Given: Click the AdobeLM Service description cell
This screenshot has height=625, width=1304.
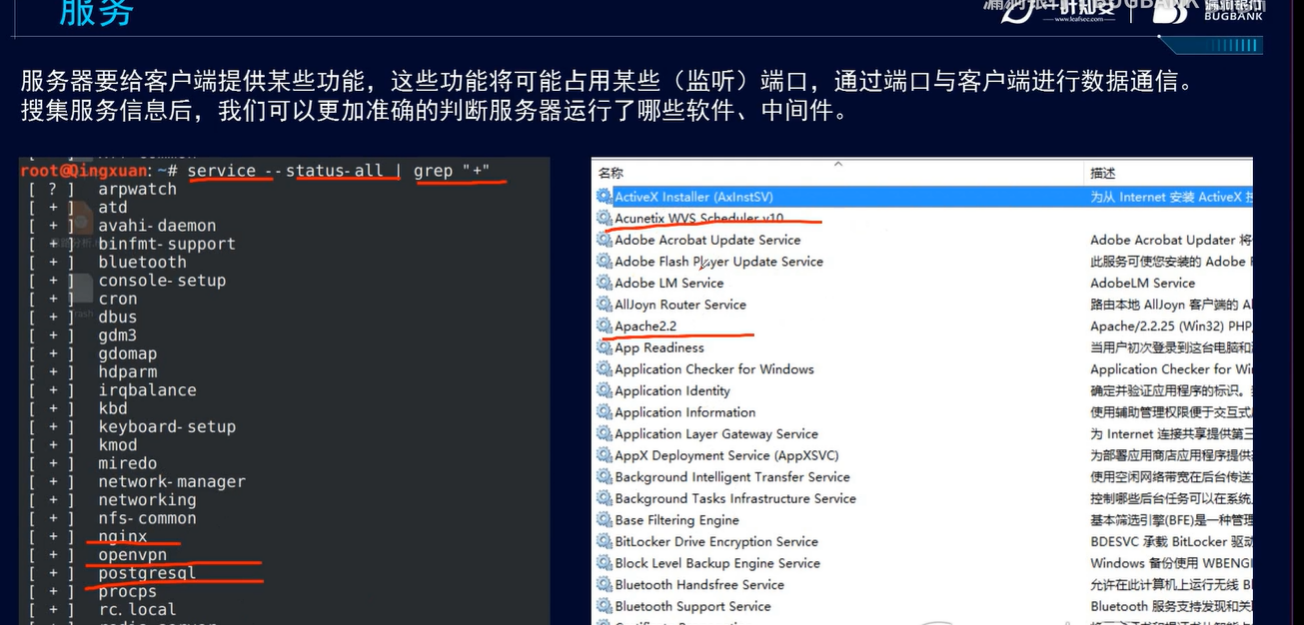Looking at the screenshot, I should click(1142, 283).
